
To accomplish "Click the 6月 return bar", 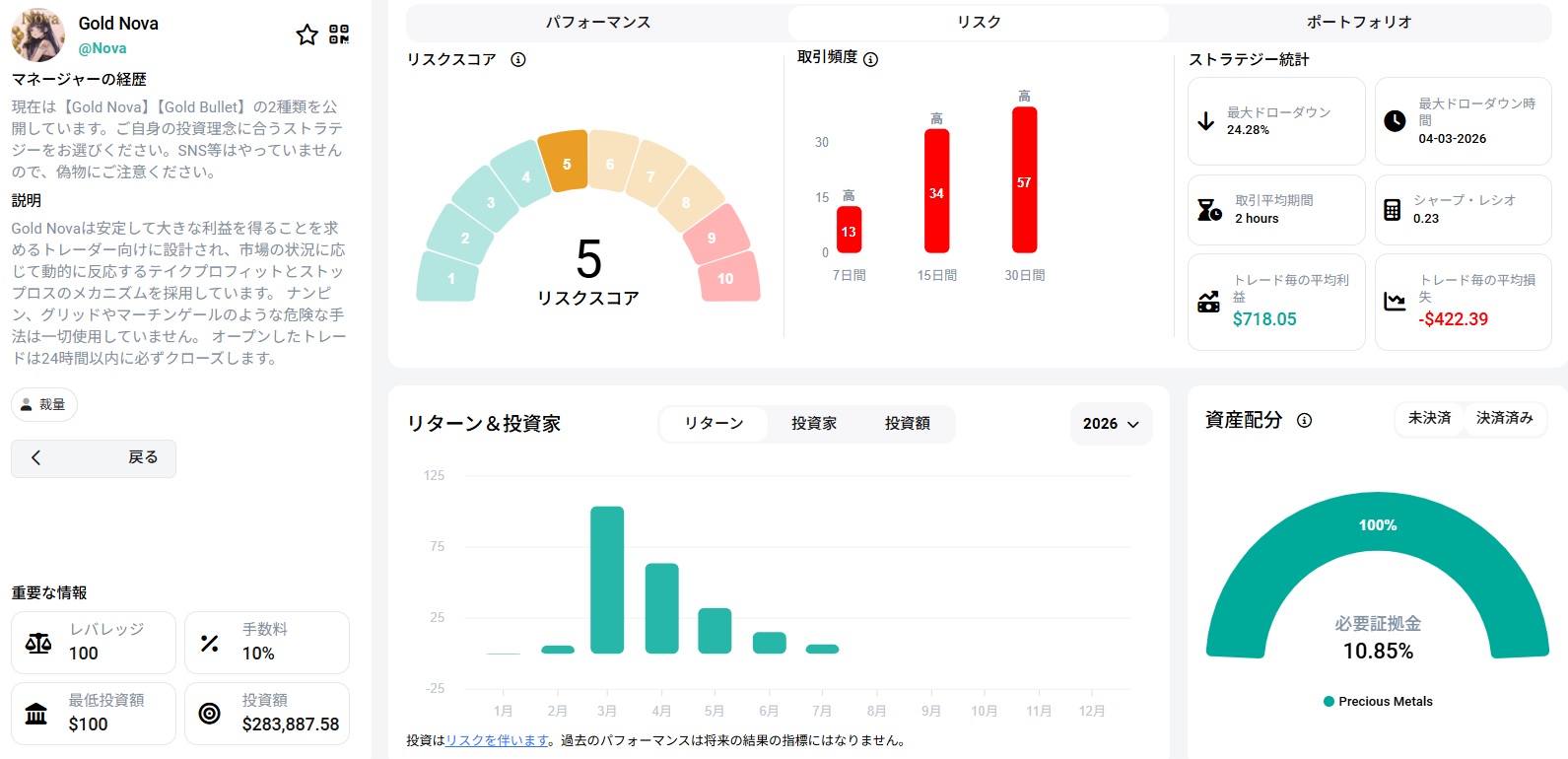I will [x=769, y=643].
